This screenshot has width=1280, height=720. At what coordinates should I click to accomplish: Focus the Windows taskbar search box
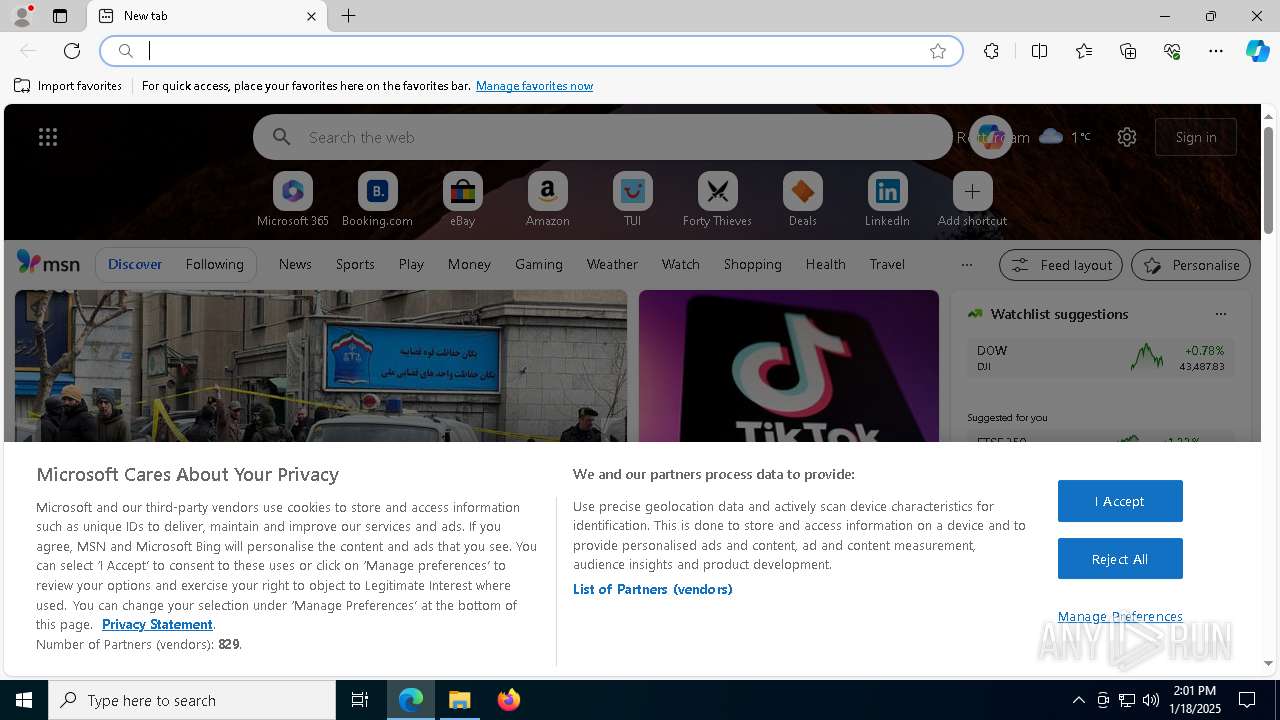pyautogui.click(x=192, y=700)
